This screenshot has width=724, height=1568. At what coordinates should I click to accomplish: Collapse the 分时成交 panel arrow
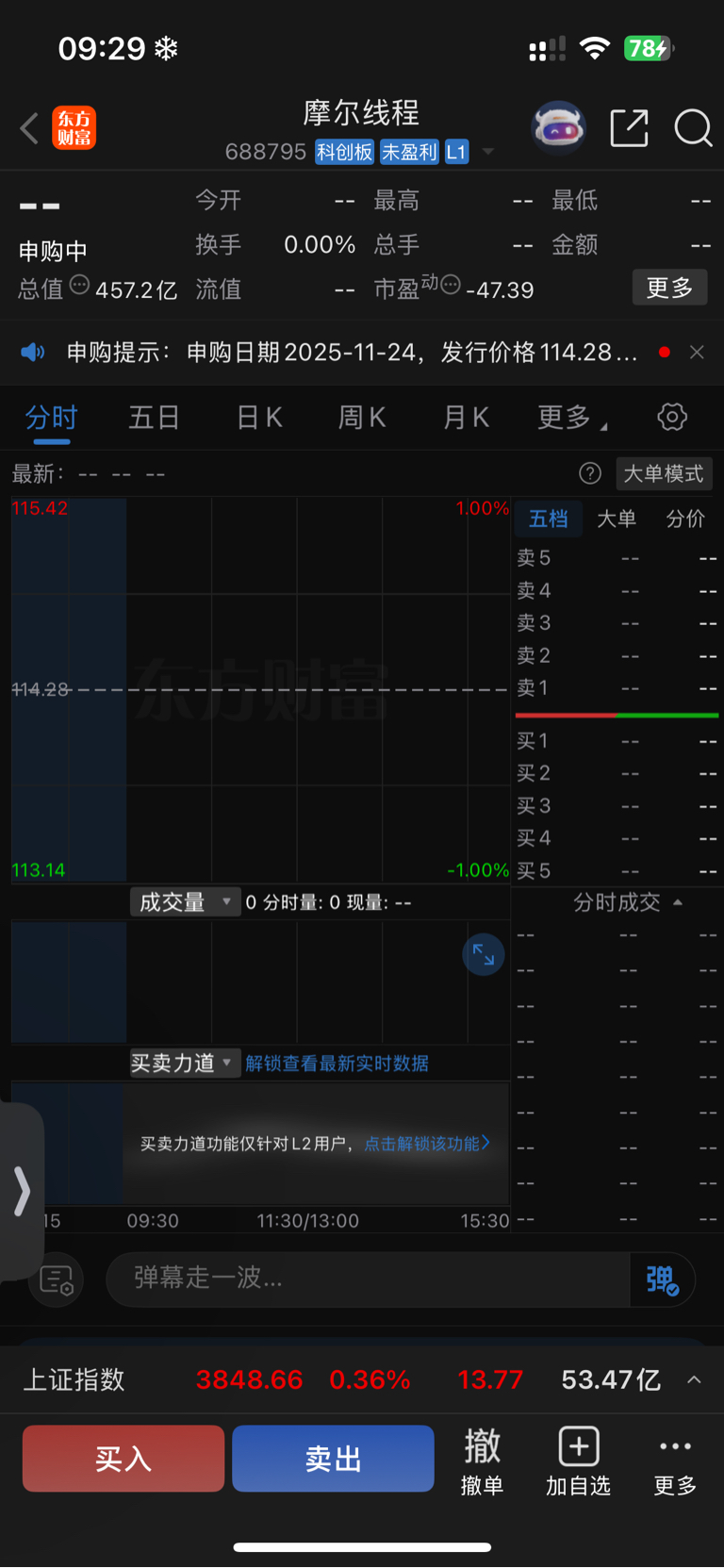click(x=678, y=902)
